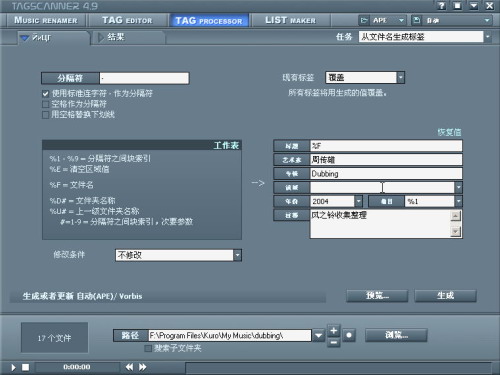Click the minus remove-folder icon
Image resolution: width=500 pixels, height=375 pixels.
click(334, 342)
